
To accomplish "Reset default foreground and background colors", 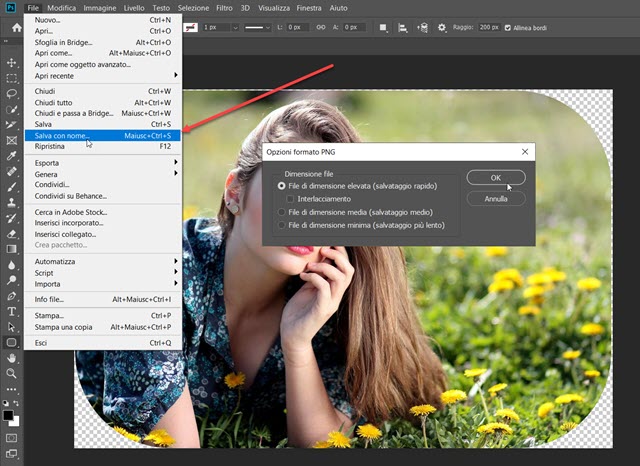I will pyautogui.click(x=6, y=403).
